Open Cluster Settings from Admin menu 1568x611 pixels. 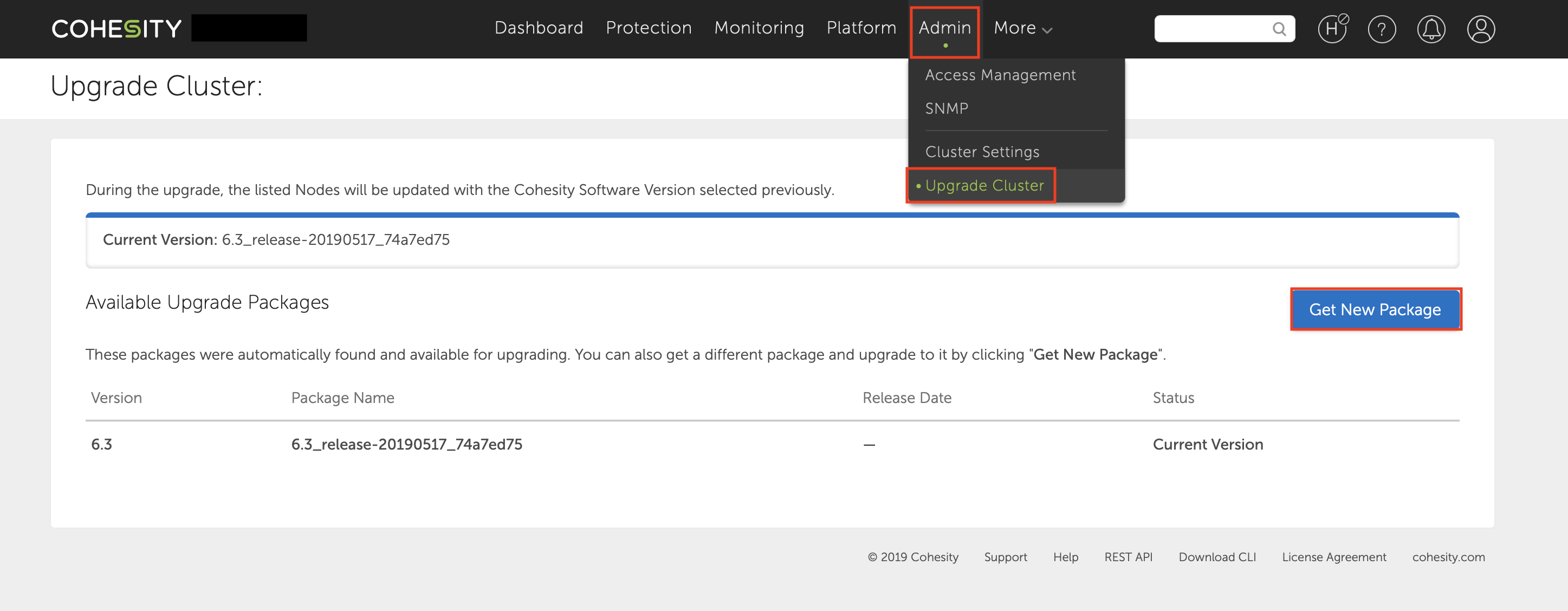pos(982,152)
